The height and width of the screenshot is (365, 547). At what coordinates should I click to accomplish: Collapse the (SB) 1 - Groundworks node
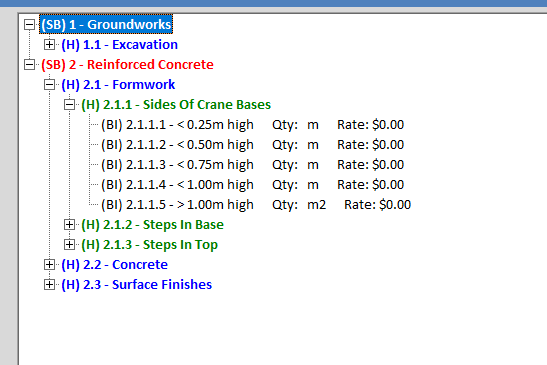[x=30, y=25]
